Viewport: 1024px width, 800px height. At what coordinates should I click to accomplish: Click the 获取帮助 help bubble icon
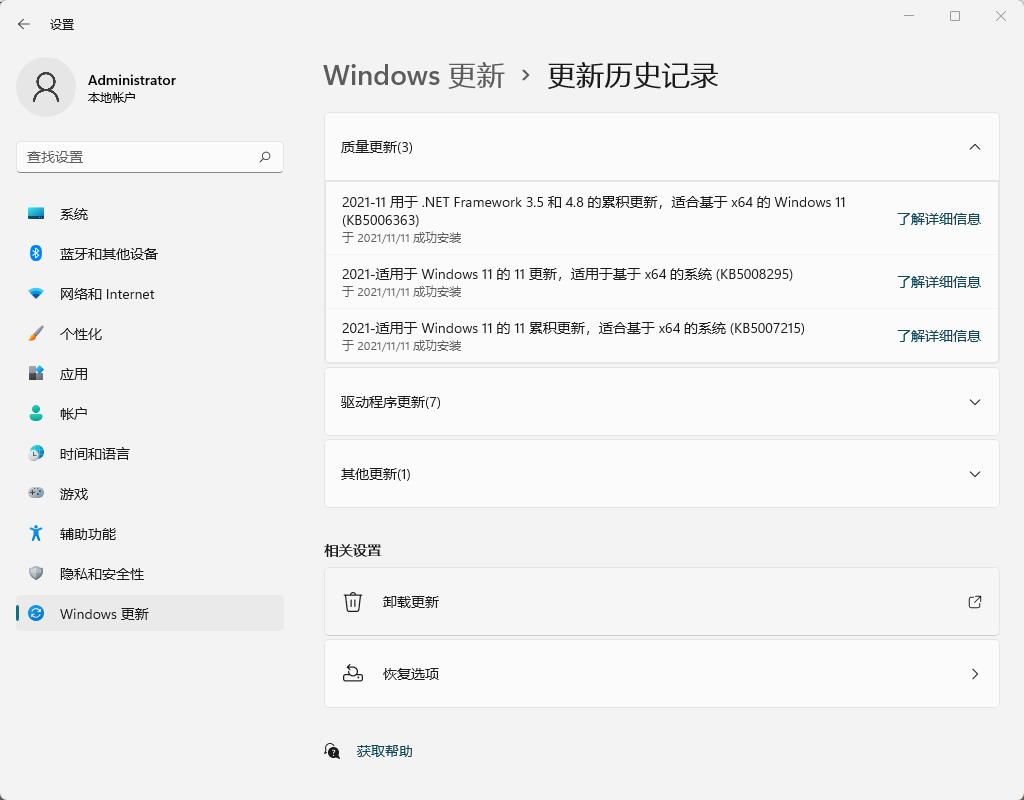pos(332,751)
